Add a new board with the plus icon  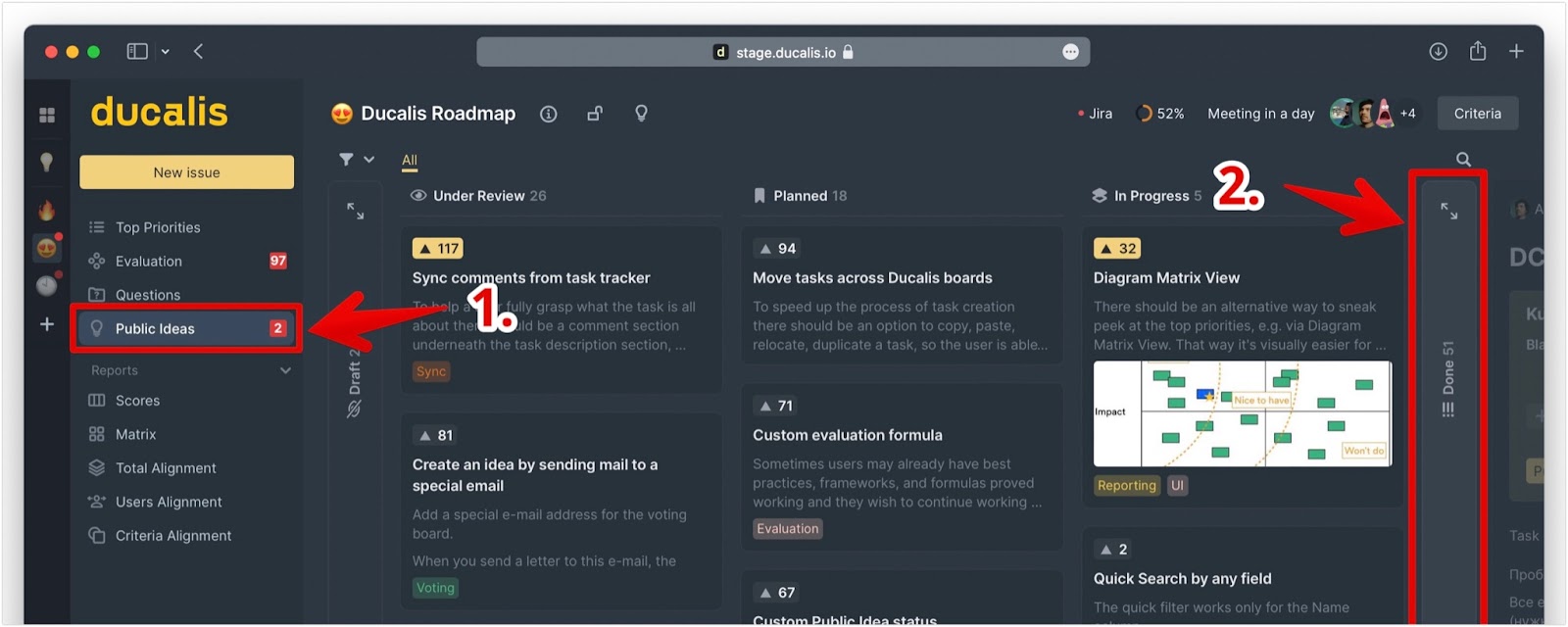[x=46, y=323]
